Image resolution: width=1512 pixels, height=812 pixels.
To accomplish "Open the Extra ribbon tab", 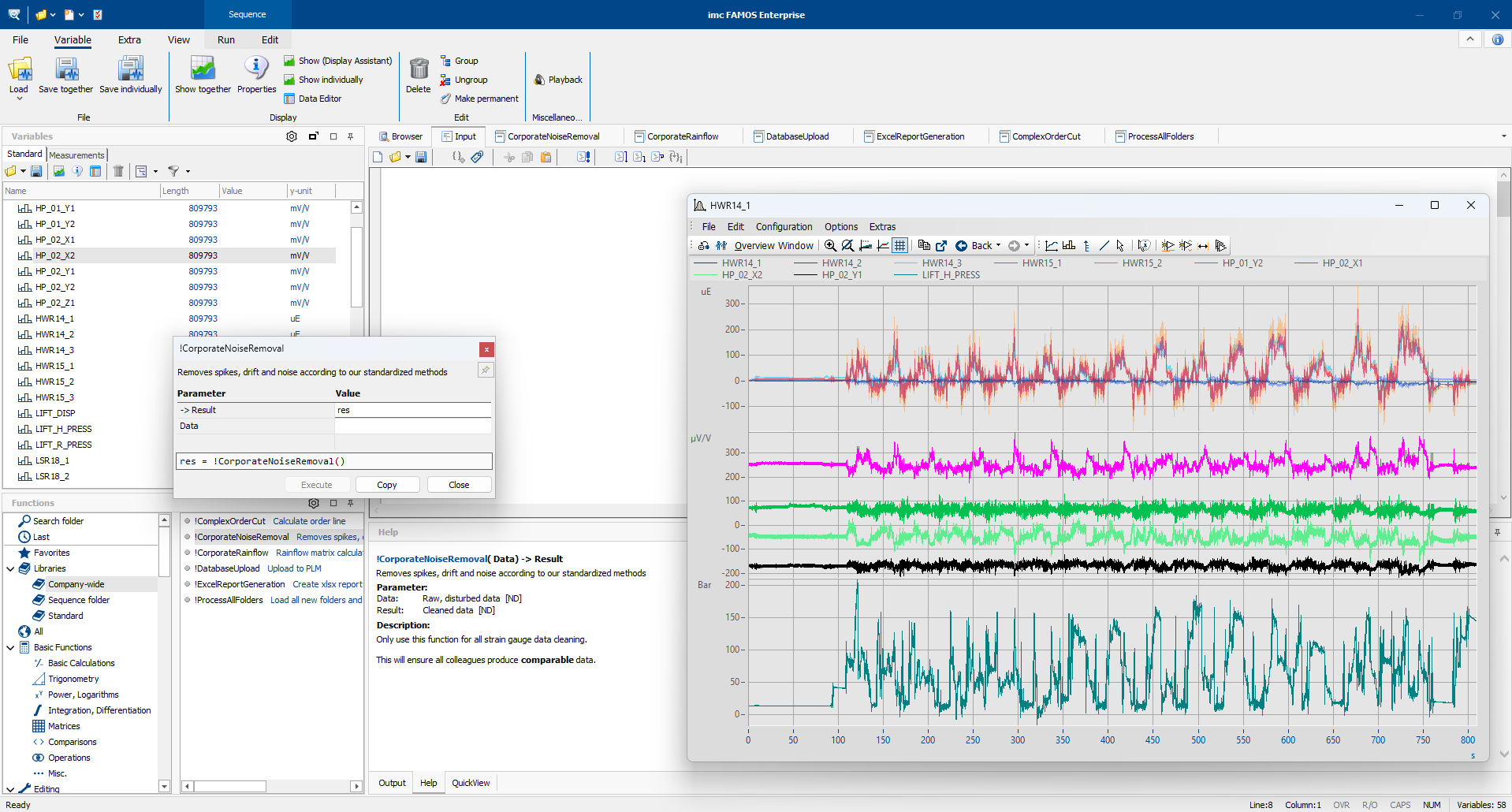I will point(129,40).
